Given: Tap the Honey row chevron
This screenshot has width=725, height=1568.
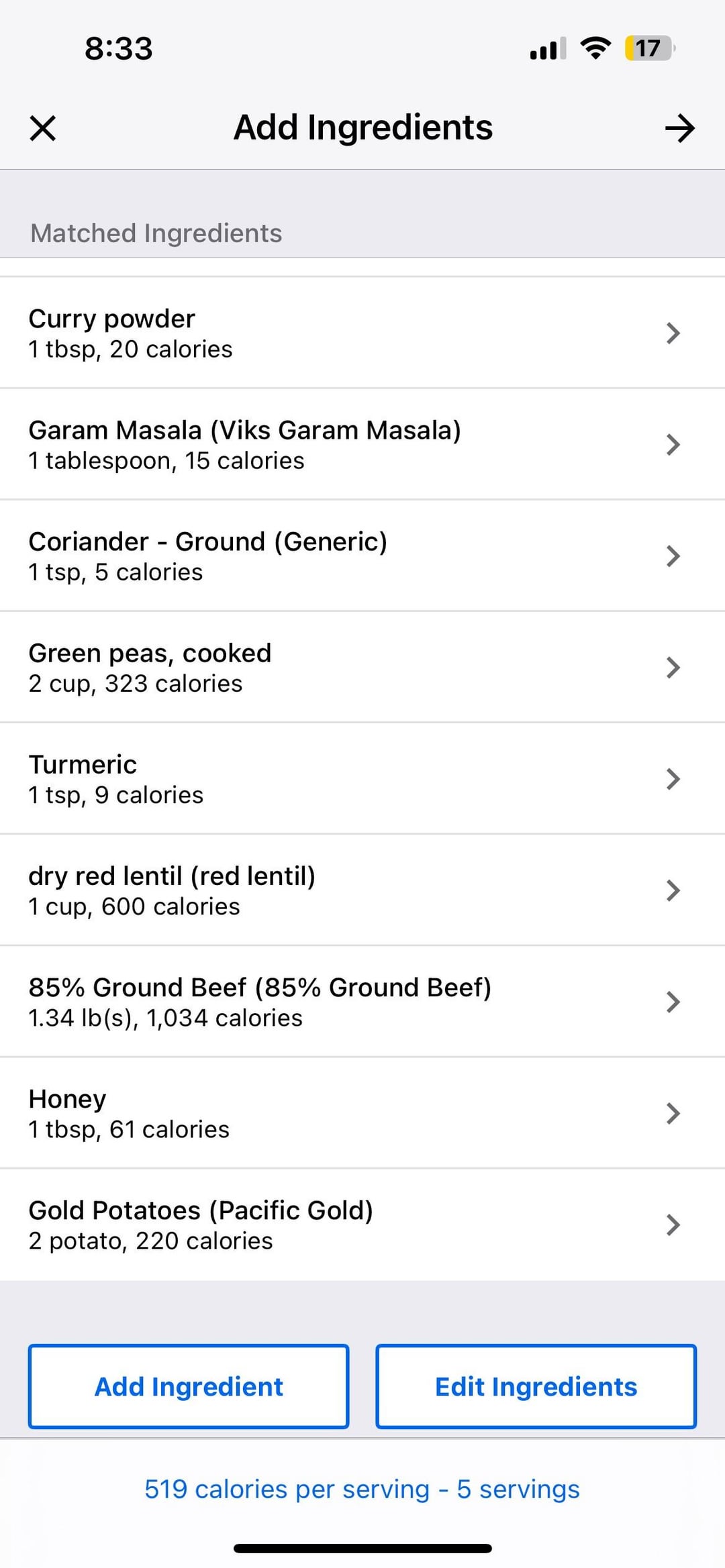Looking at the screenshot, I should click(x=673, y=1112).
